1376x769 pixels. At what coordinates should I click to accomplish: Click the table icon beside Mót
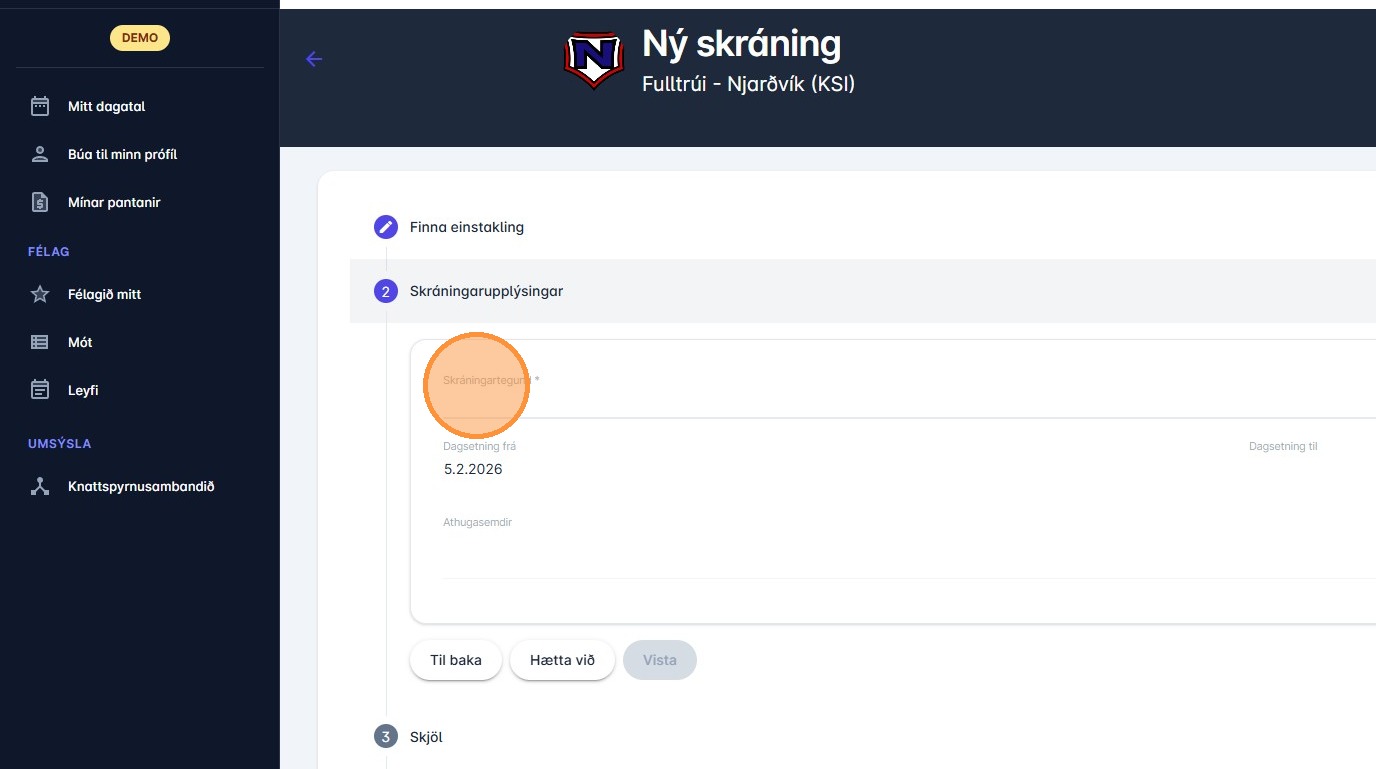click(x=40, y=342)
